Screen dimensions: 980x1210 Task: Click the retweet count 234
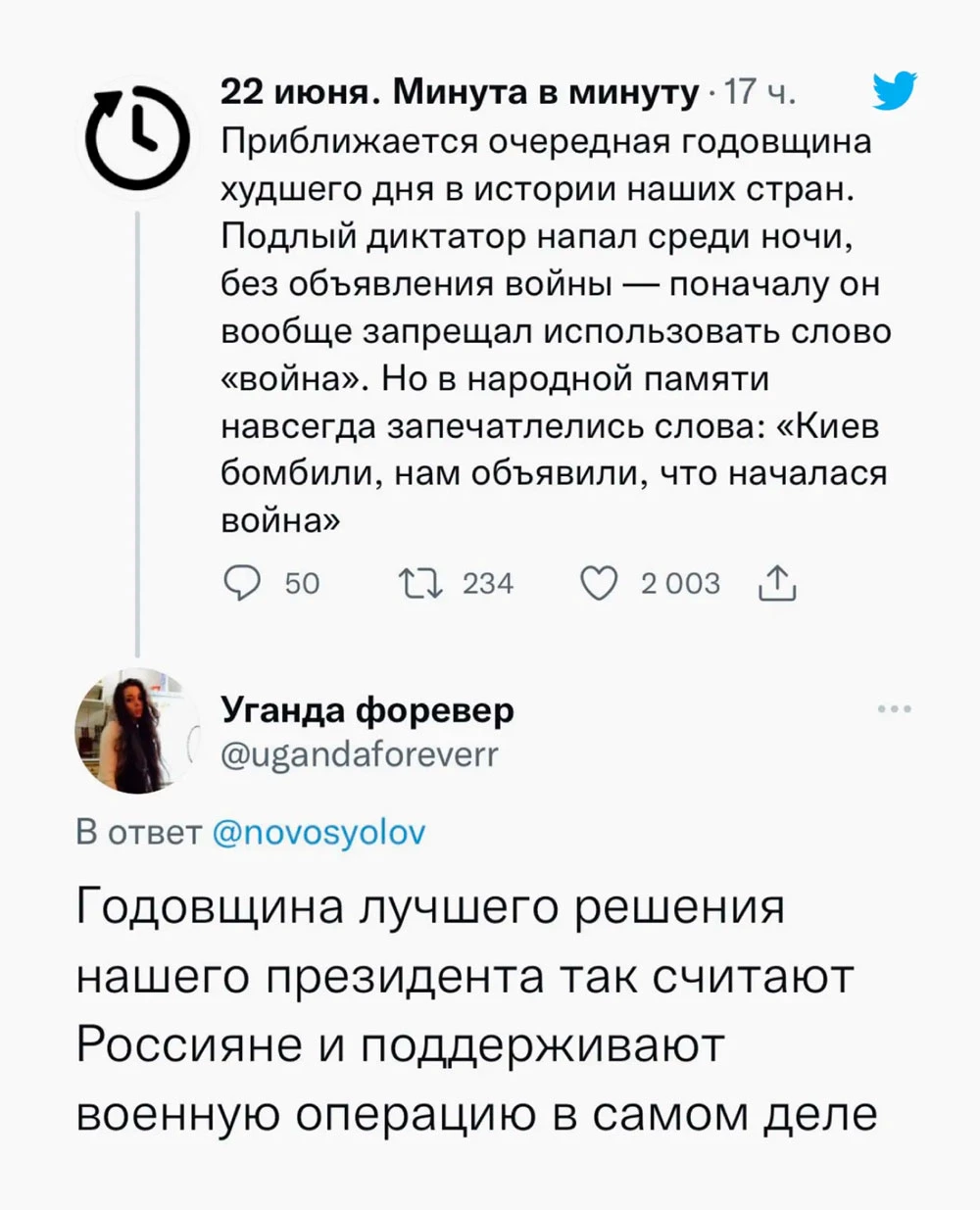point(487,584)
